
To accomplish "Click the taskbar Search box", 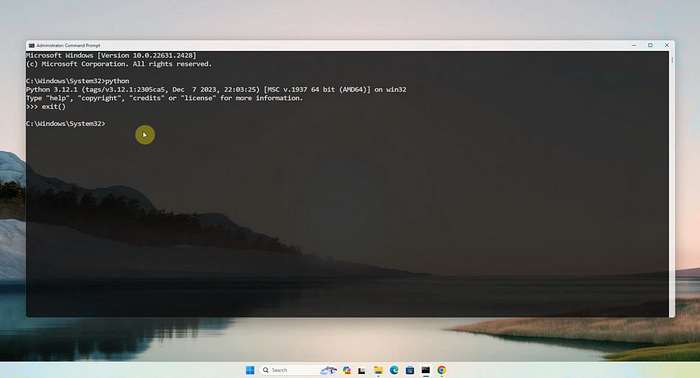I will pyautogui.click(x=298, y=370).
